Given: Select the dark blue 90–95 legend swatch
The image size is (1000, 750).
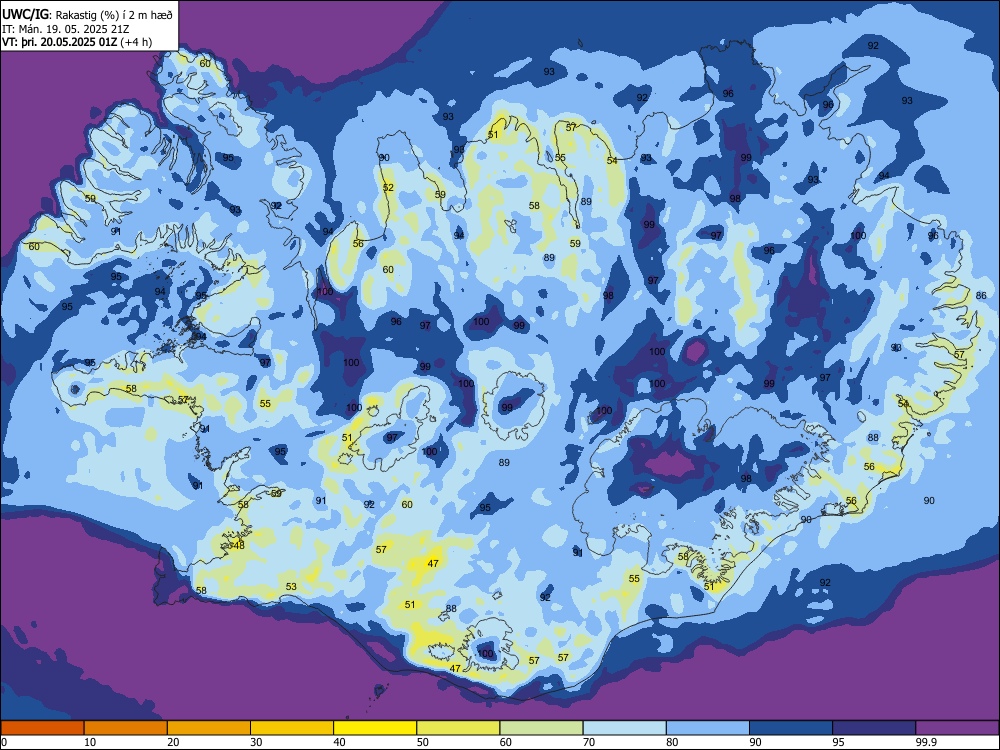Looking at the screenshot, I should pos(791,728).
